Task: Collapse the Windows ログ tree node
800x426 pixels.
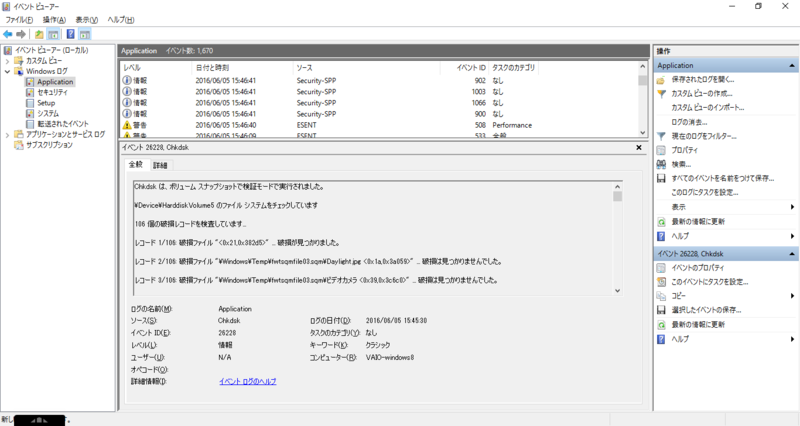Action: [x=7, y=71]
